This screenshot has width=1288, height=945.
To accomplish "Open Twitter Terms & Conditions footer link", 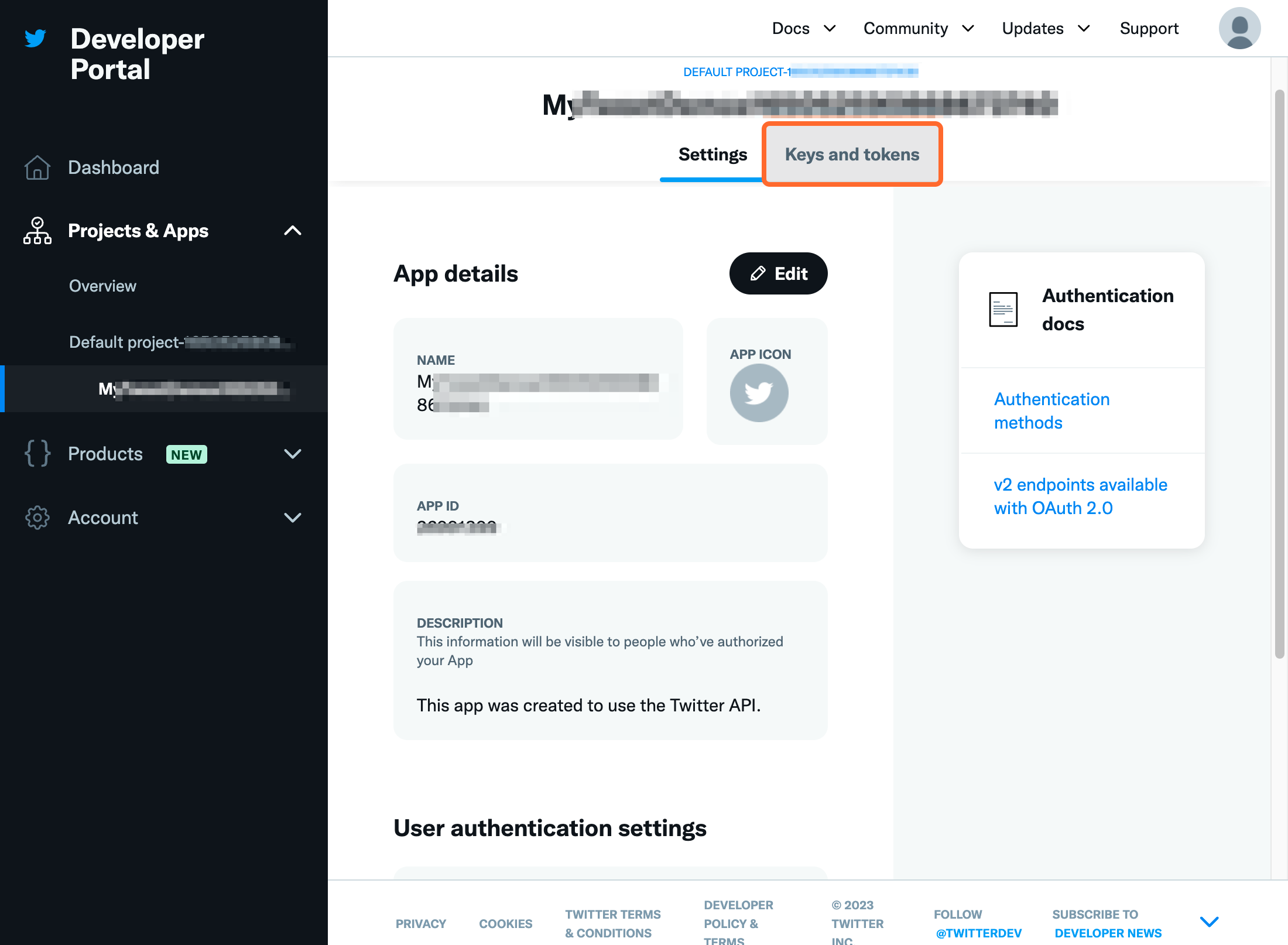I will pos(613,924).
